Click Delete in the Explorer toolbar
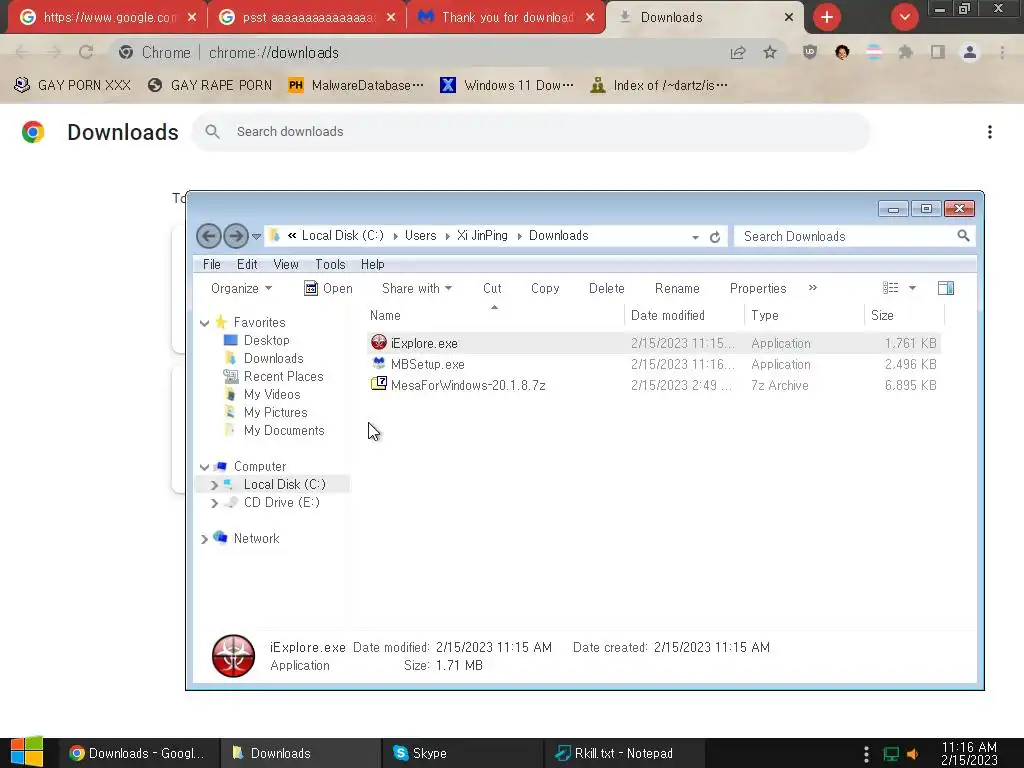This screenshot has width=1024, height=768. tap(606, 289)
